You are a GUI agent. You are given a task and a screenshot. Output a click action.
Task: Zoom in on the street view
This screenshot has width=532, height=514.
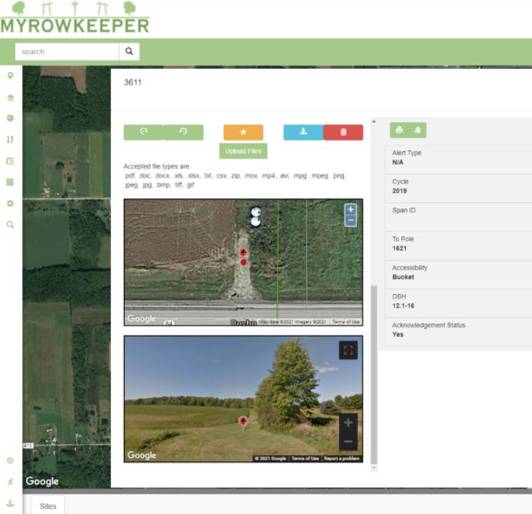coord(348,423)
